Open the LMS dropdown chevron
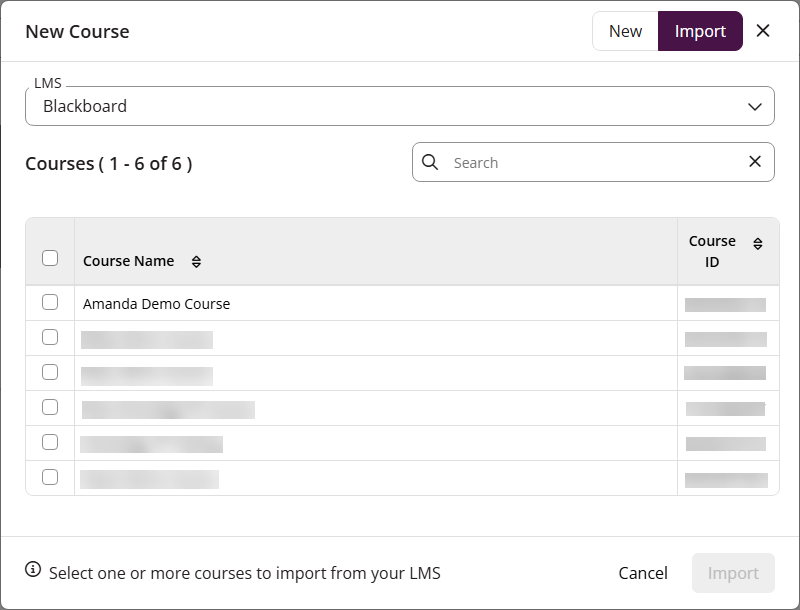 coord(756,105)
